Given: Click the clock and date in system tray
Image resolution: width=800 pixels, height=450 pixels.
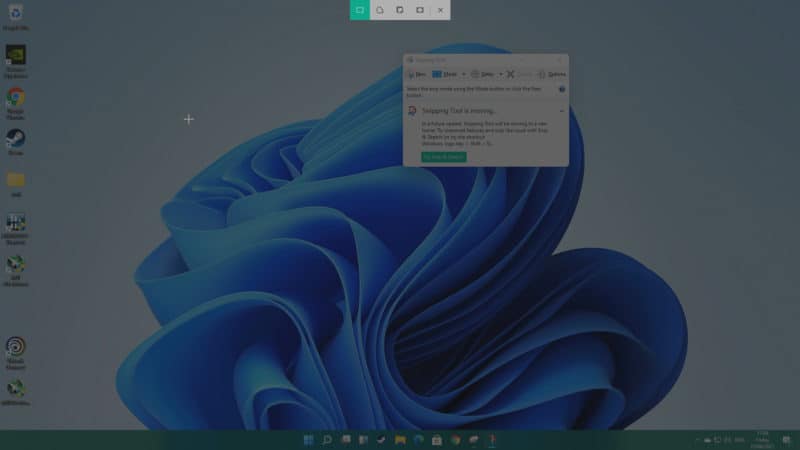Looking at the screenshot, I should pyautogui.click(x=762, y=440).
